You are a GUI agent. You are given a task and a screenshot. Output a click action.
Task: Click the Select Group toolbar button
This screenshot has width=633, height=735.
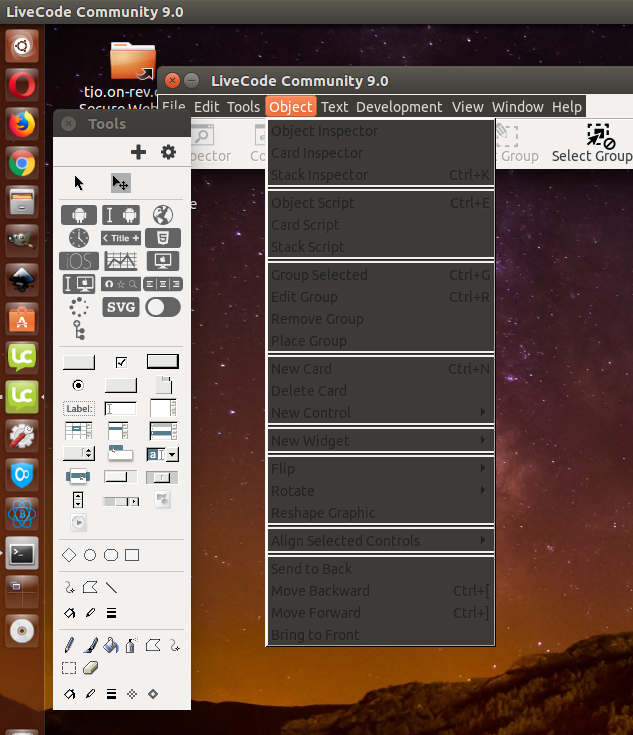593,144
